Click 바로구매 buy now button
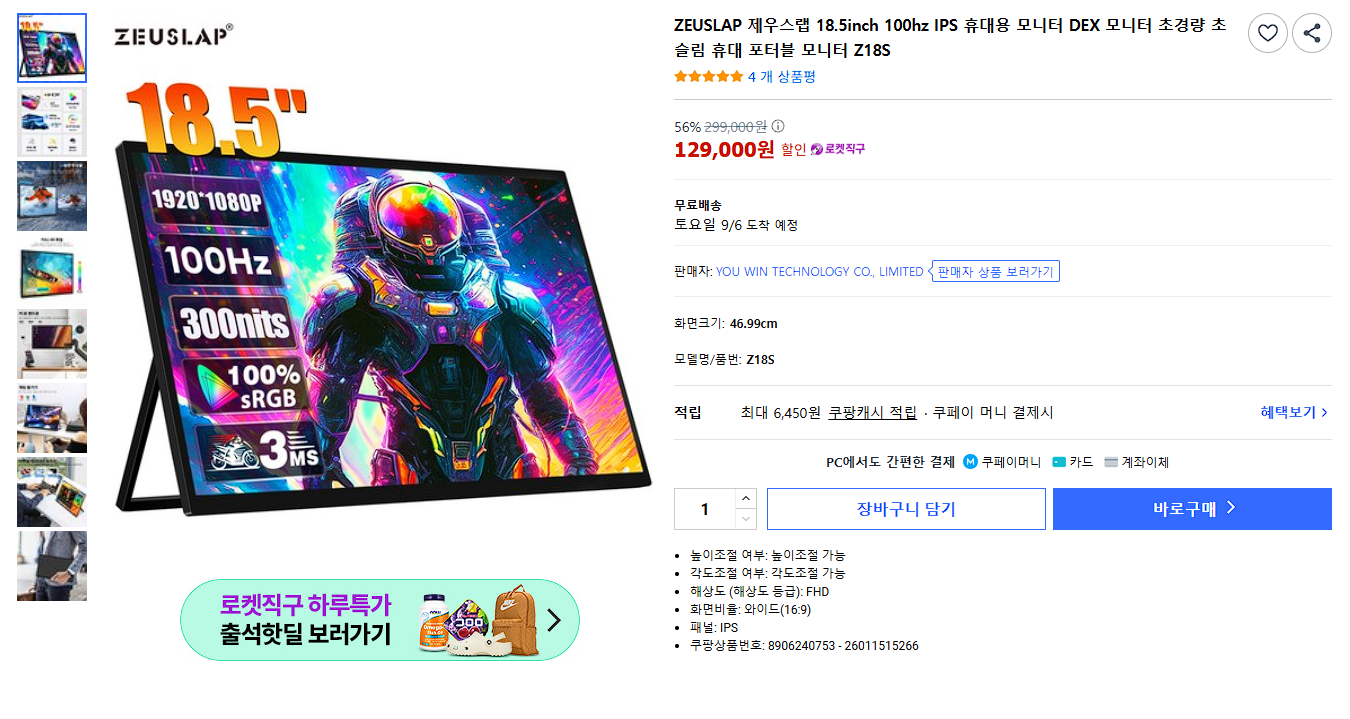Image resolution: width=1350 pixels, height=719 pixels. [1192, 509]
